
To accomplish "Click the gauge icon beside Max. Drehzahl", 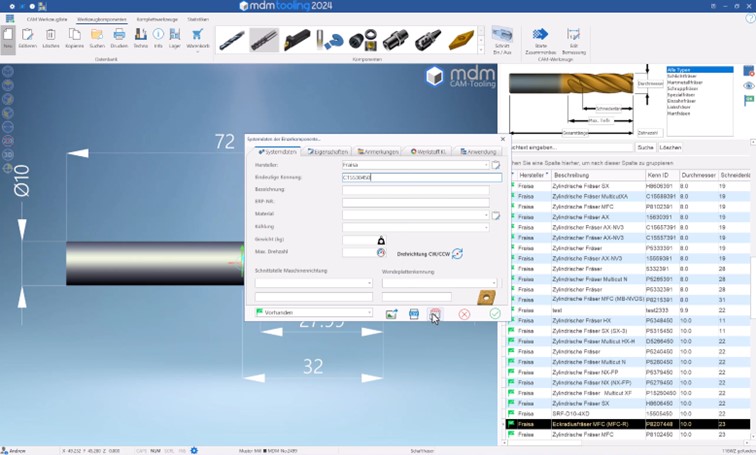I will (381, 252).
